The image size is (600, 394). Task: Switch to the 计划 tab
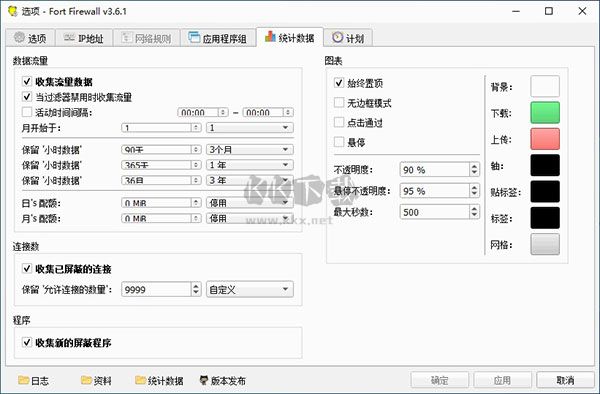348,38
